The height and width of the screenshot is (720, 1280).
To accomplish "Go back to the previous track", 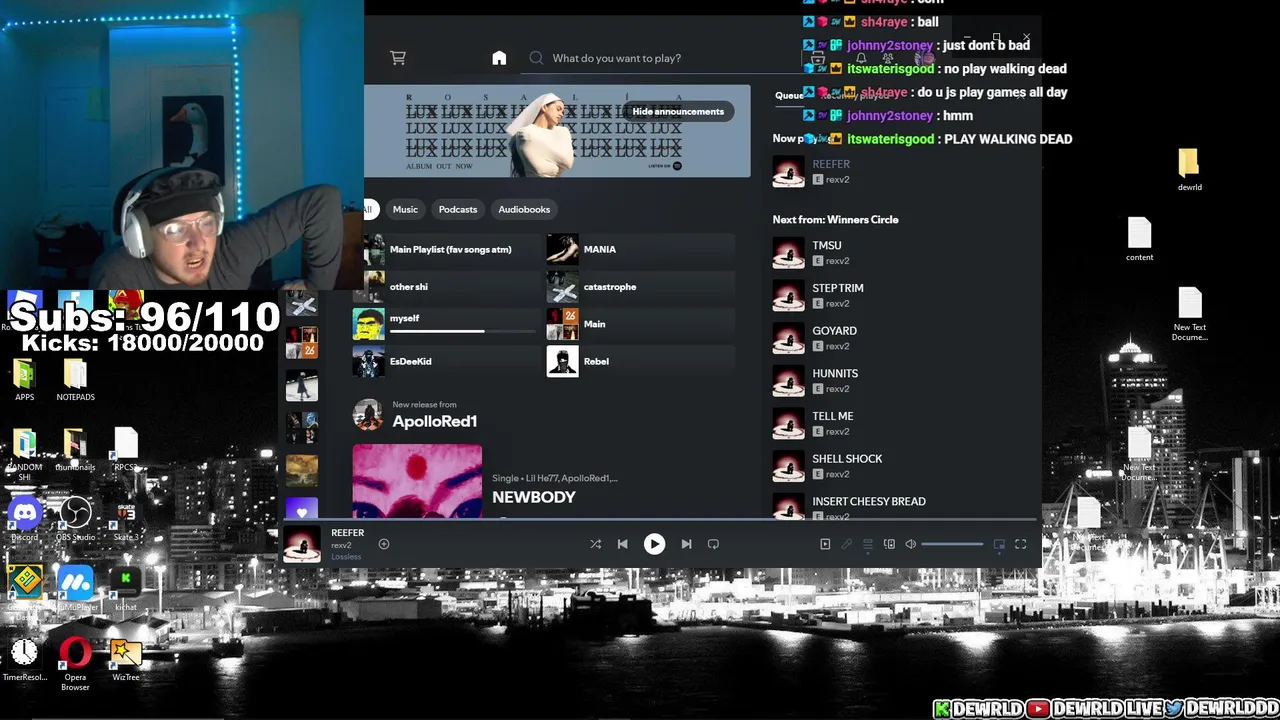I will point(622,544).
